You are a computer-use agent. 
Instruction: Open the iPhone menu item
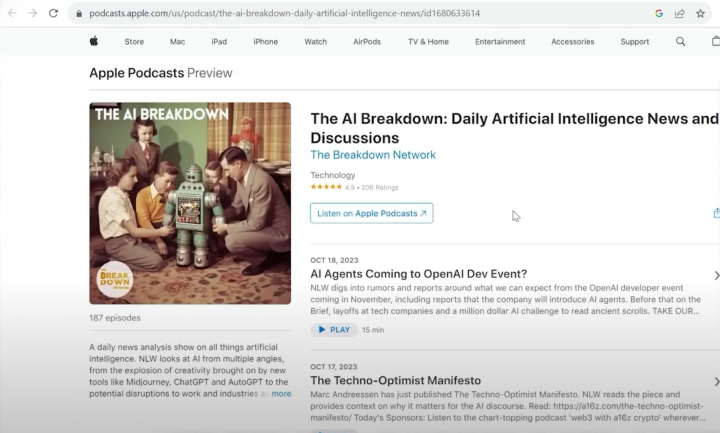[265, 42]
